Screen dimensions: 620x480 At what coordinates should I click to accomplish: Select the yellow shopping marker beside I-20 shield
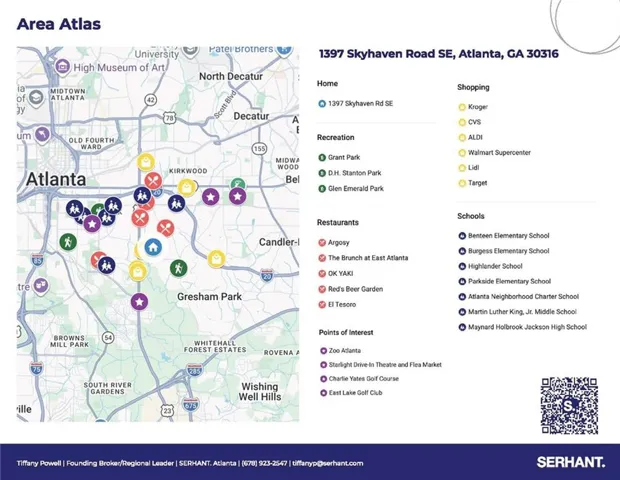[216, 259]
